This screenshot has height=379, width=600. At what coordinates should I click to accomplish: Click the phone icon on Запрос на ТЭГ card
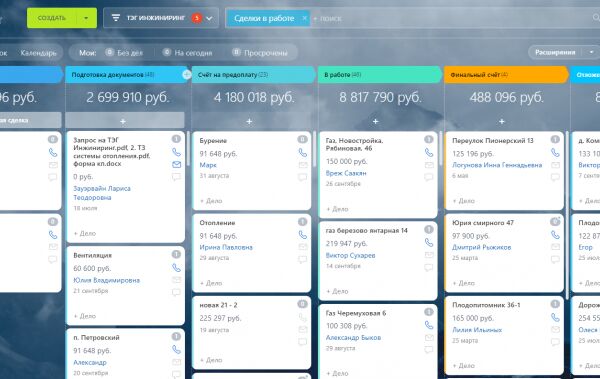pos(176,152)
